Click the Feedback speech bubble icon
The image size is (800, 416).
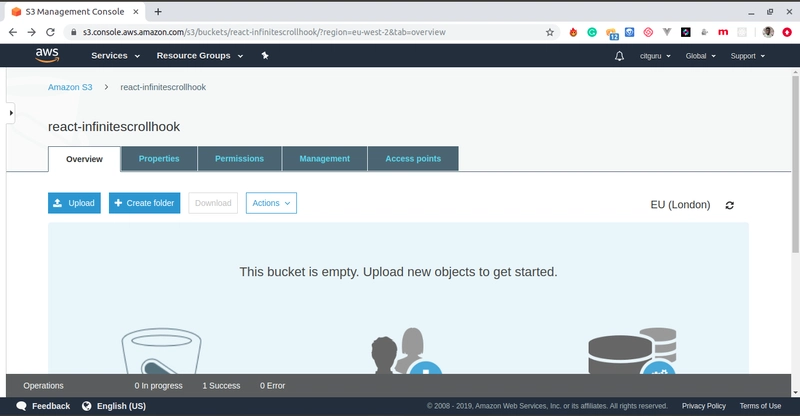pyautogui.click(x=21, y=406)
